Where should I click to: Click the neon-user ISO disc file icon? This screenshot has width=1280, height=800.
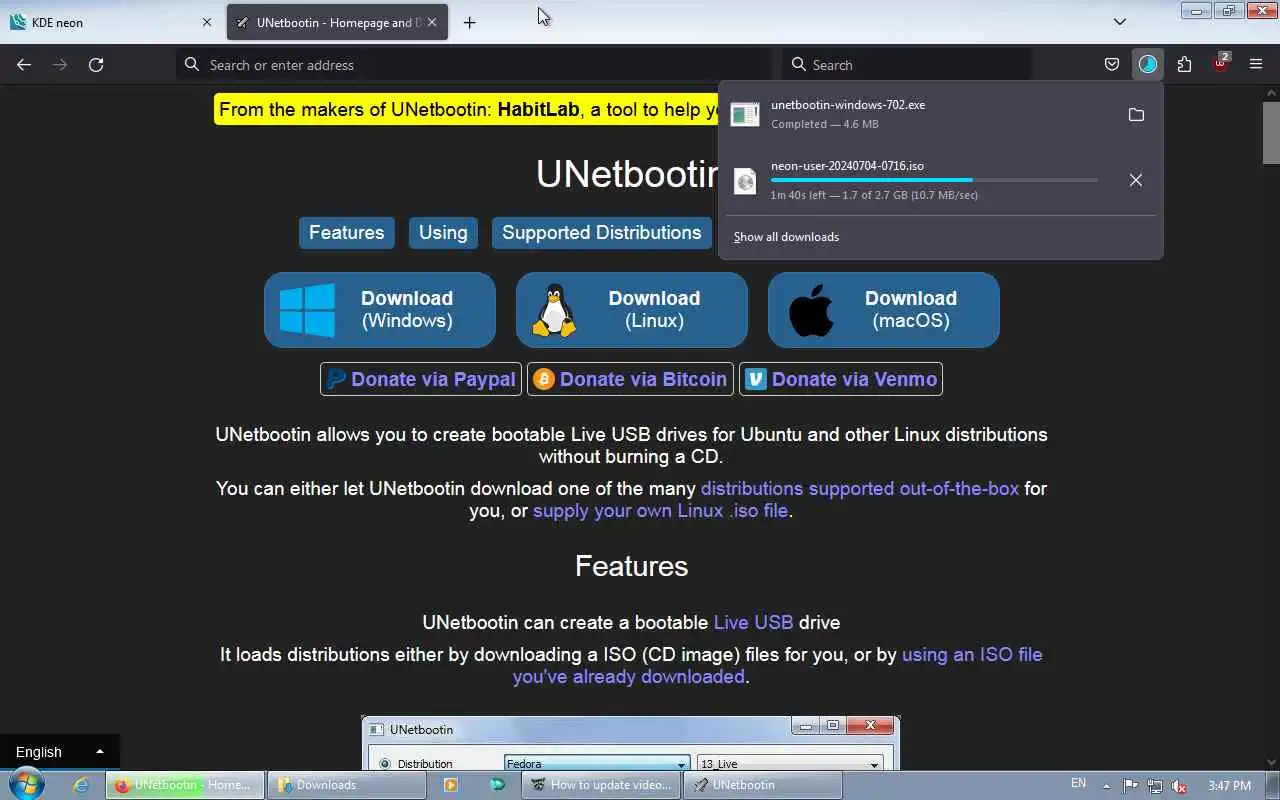[745, 180]
